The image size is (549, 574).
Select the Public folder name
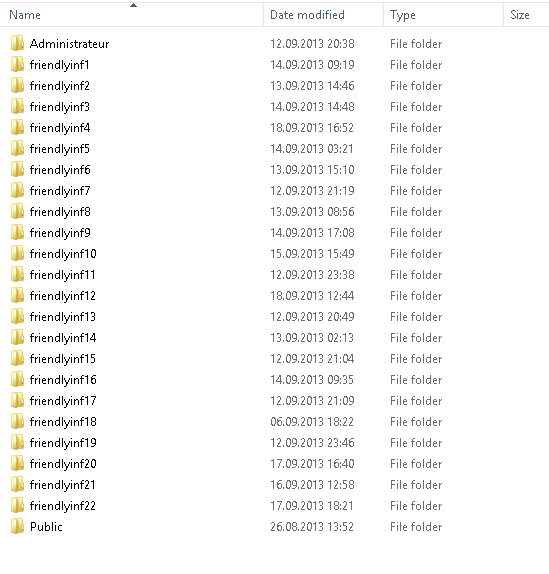tap(46, 526)
